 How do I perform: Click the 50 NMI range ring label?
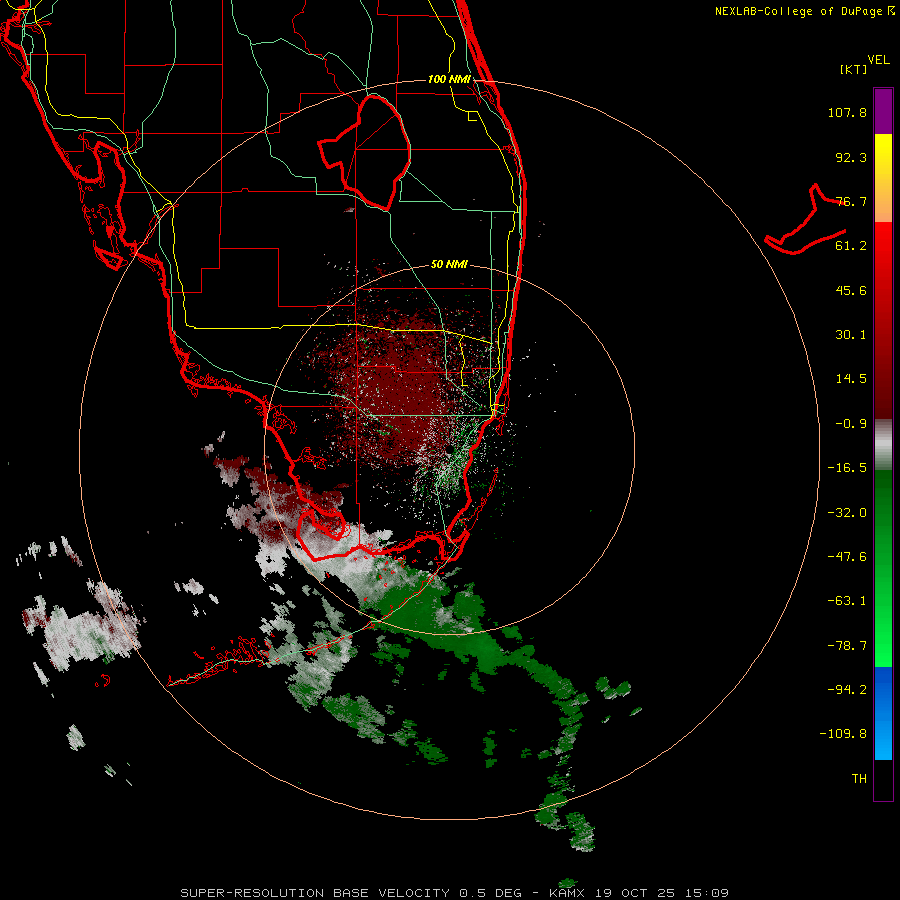click(449, 264)
